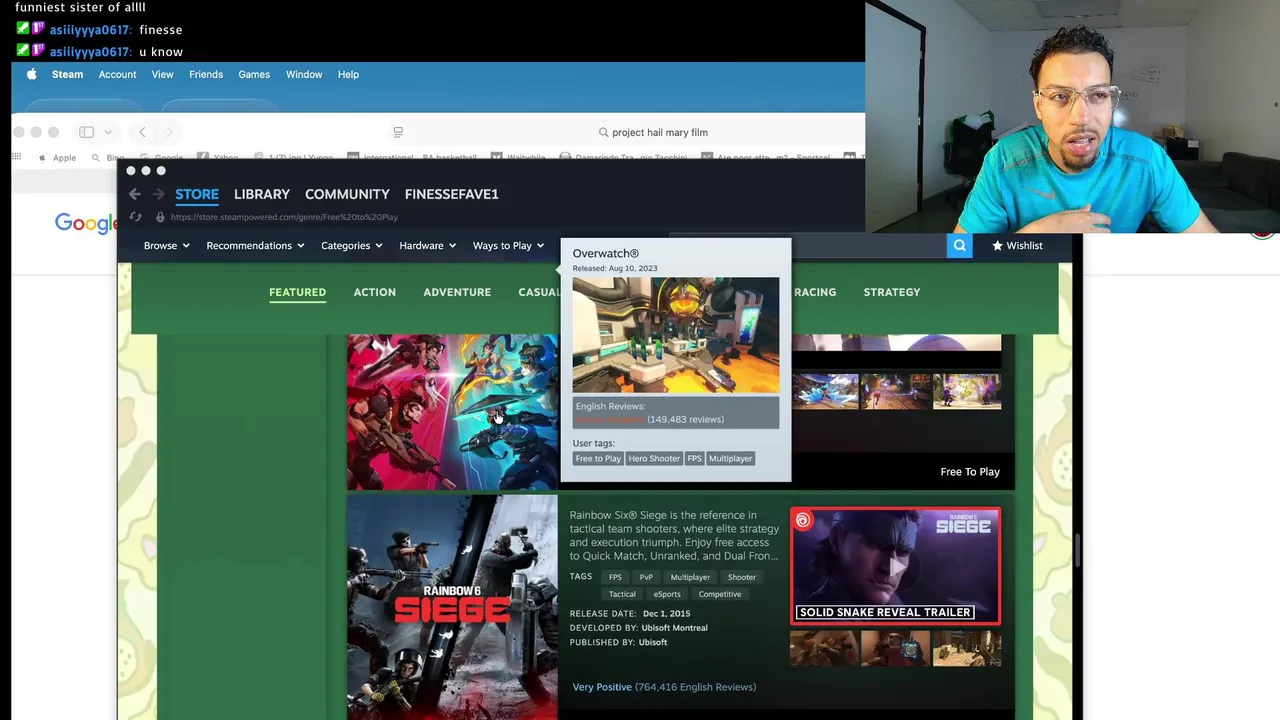This screenshot has width=1280, height=720.
Task: Click the blue Steam store search button
Action: pos(959,245)
